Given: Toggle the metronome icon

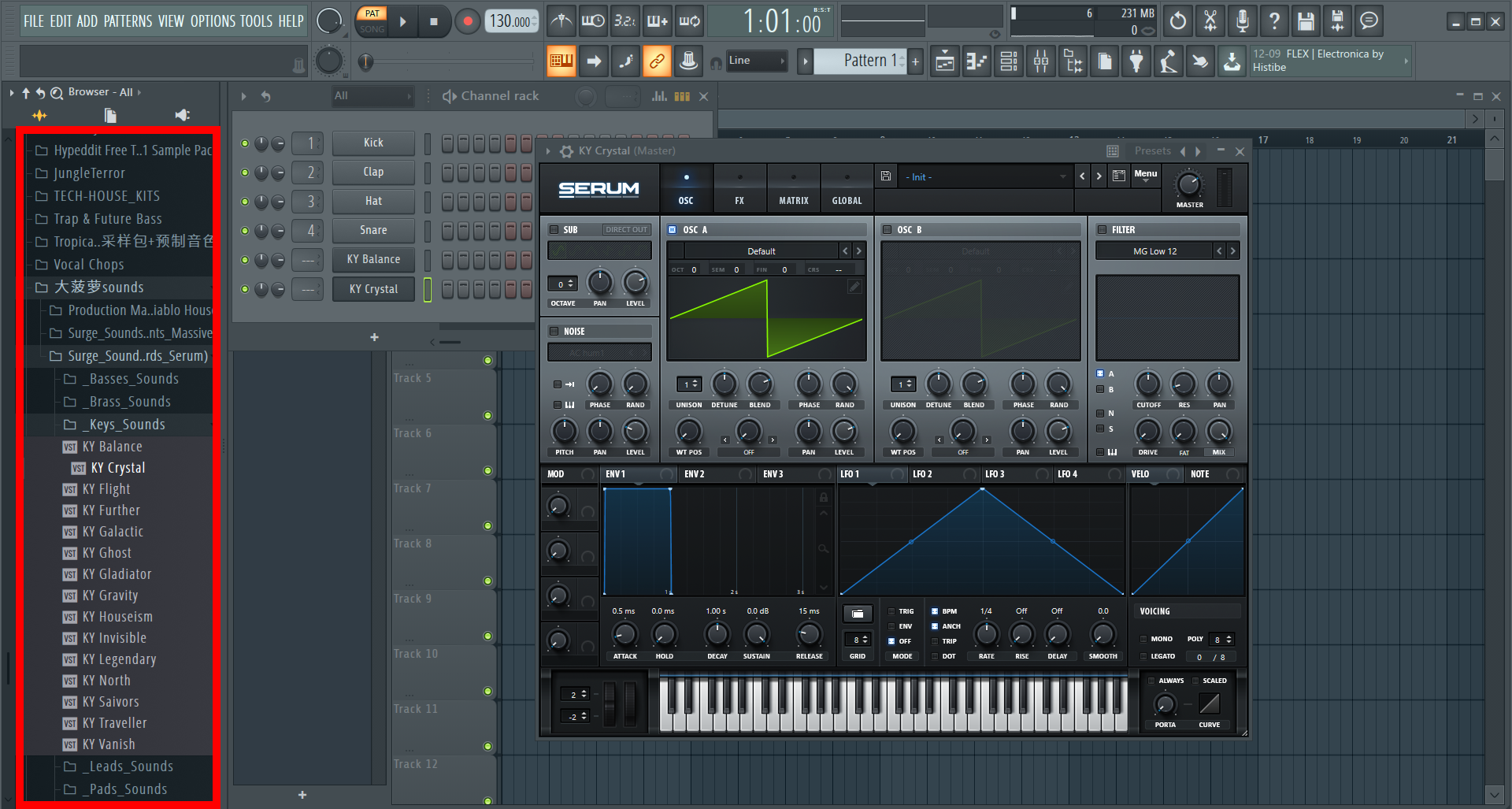Looking at the screenshot, I should [561, 21].
